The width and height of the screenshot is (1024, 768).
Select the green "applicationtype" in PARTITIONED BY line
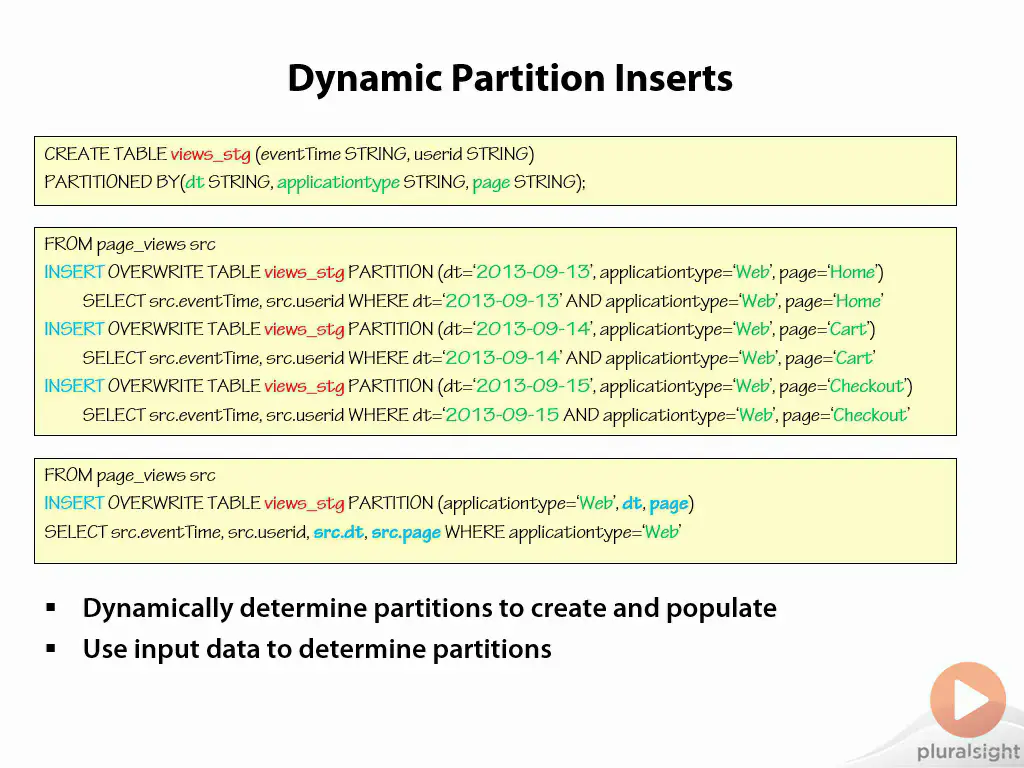pos(338,182)
